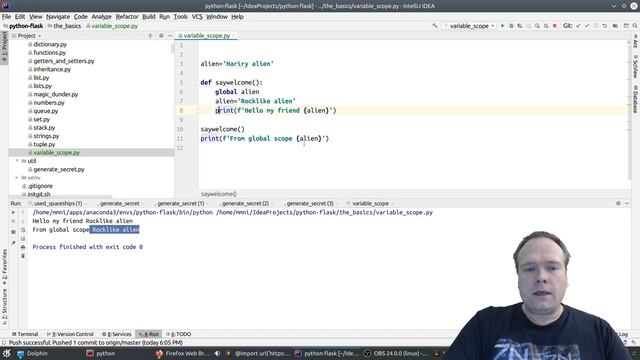The image size is (640, 360).
Task: Switch to generate_secret (2) run tab
Action: pyautogui.click(x=245, y=203)
